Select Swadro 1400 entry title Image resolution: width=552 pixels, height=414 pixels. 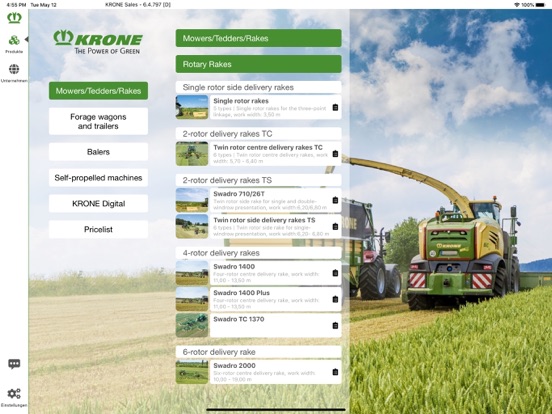click(234, 267)
